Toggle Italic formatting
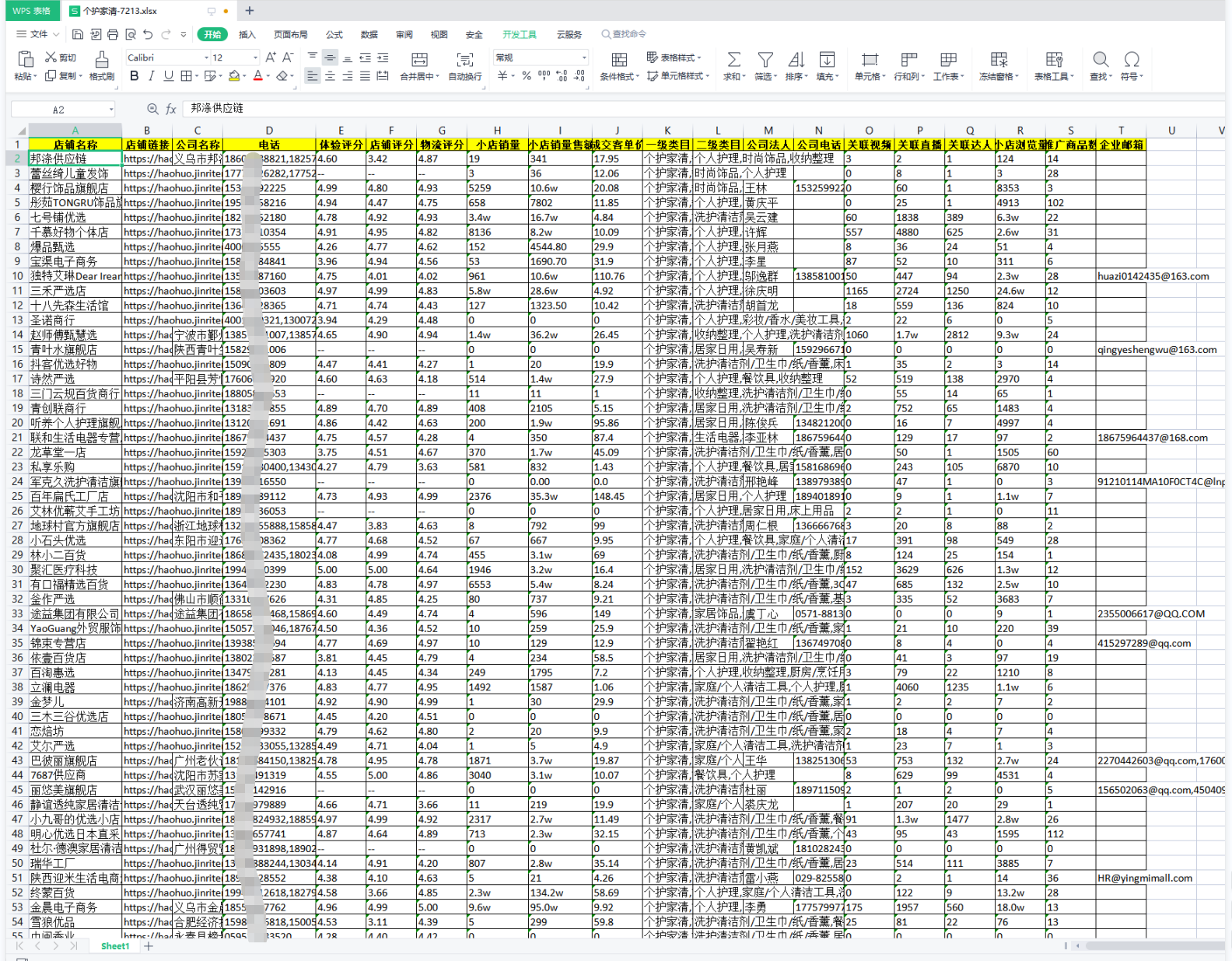This screenshot has height=961, width=1232. [152, 76]
